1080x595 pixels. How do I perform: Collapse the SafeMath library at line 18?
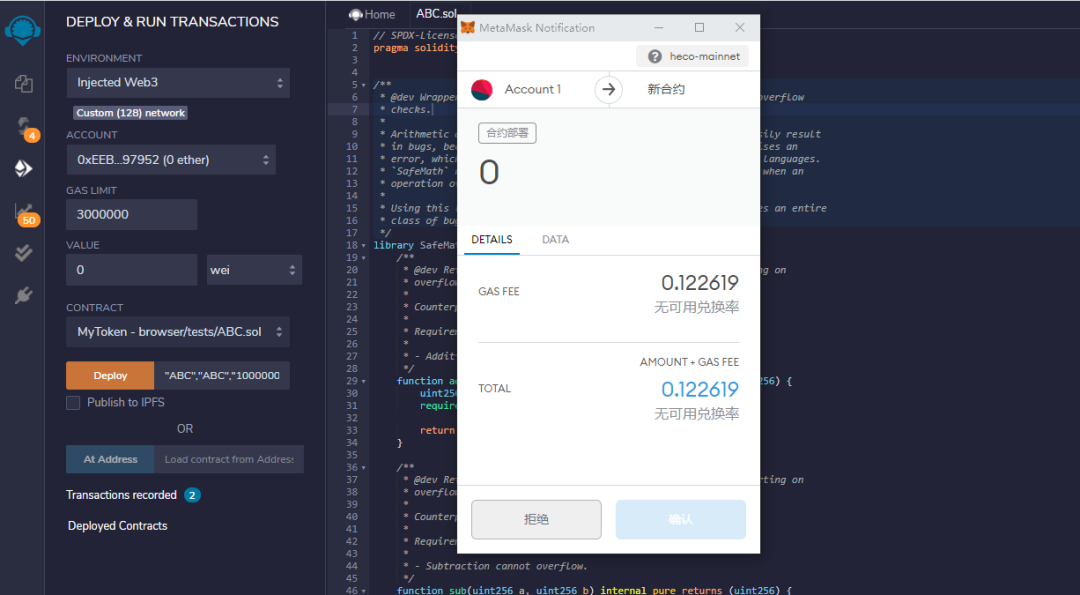[x=364, y=245]
